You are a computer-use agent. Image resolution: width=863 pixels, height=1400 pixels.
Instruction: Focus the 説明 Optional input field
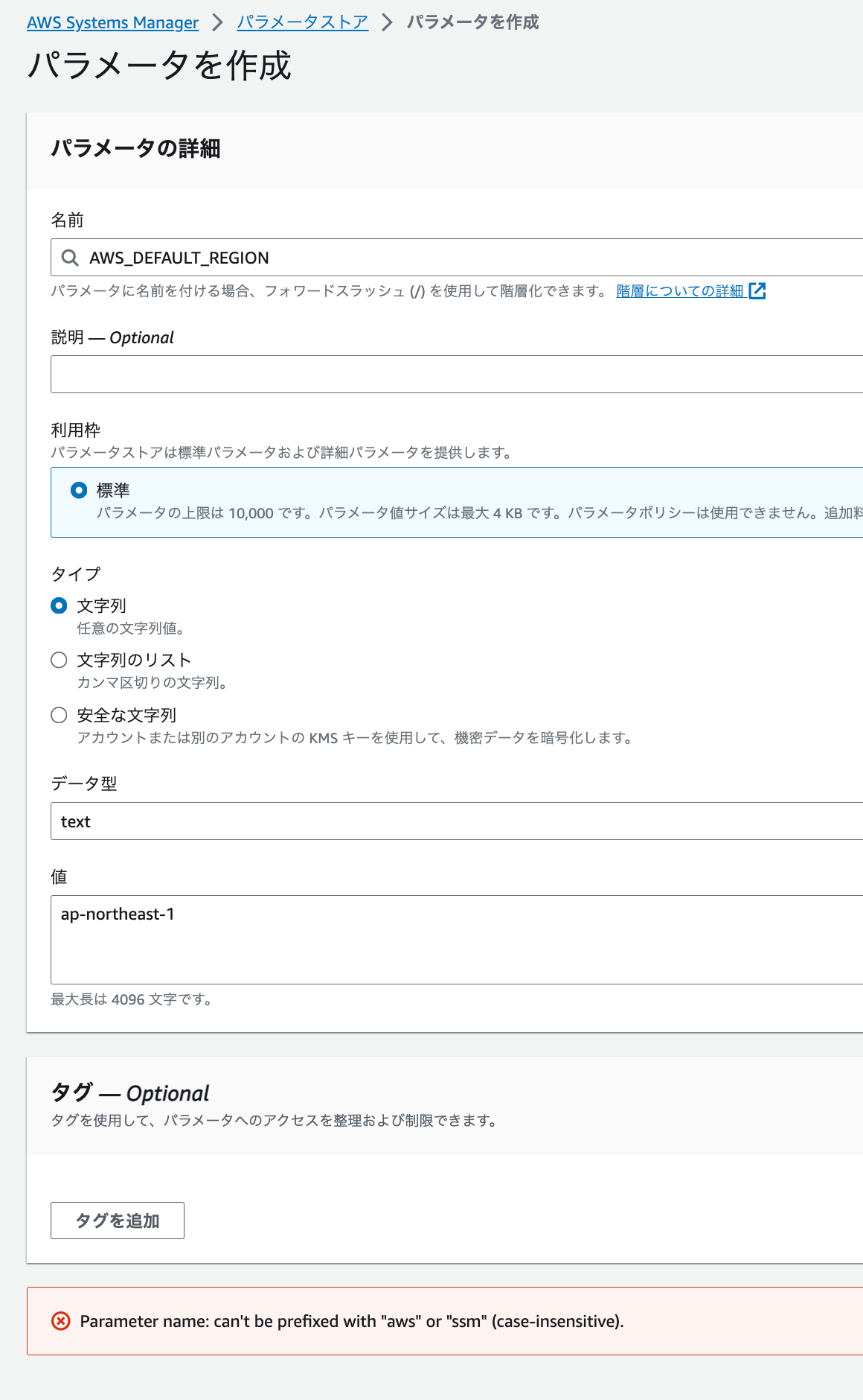pos(457,374)
